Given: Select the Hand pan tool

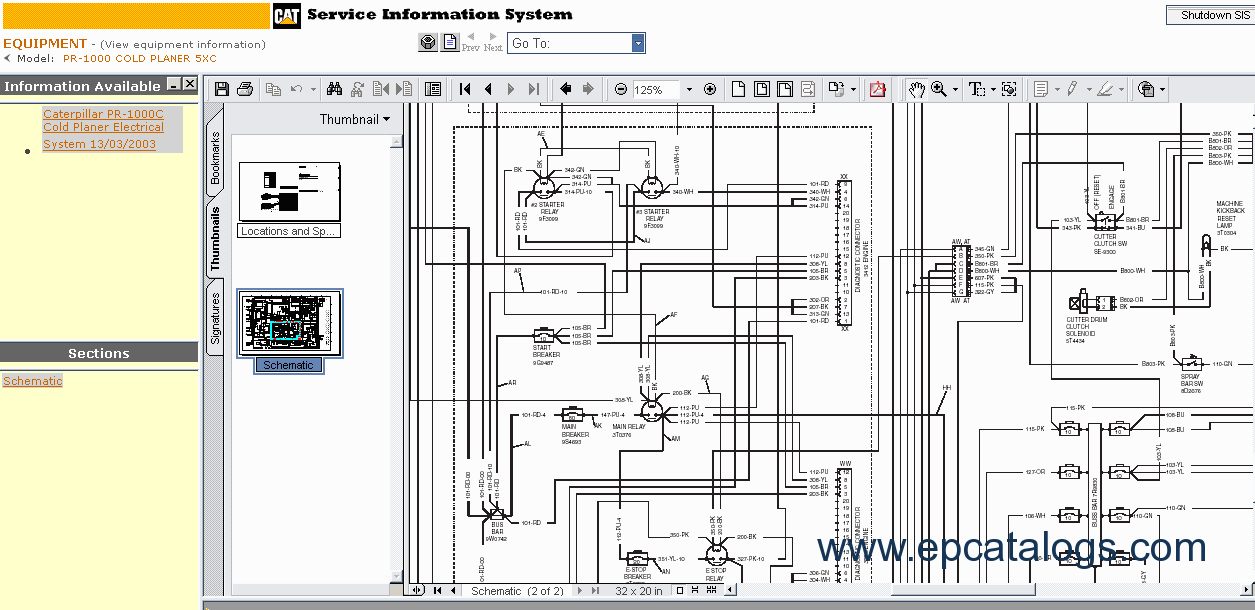Looking at the screenshot, I should (x=916, y=89).
